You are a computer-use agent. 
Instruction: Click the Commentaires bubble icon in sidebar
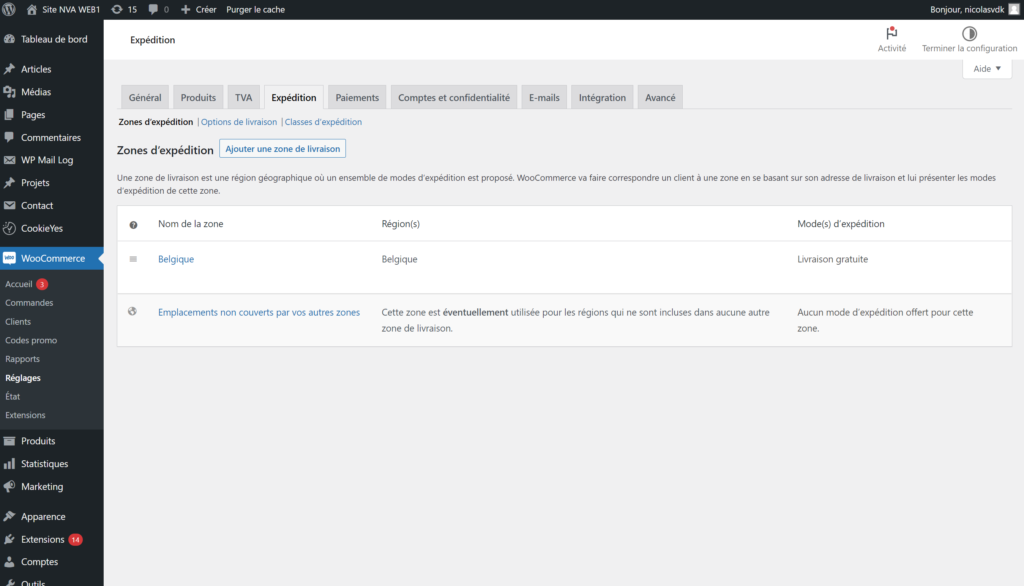pyautogui.click(x=9, y=137)
